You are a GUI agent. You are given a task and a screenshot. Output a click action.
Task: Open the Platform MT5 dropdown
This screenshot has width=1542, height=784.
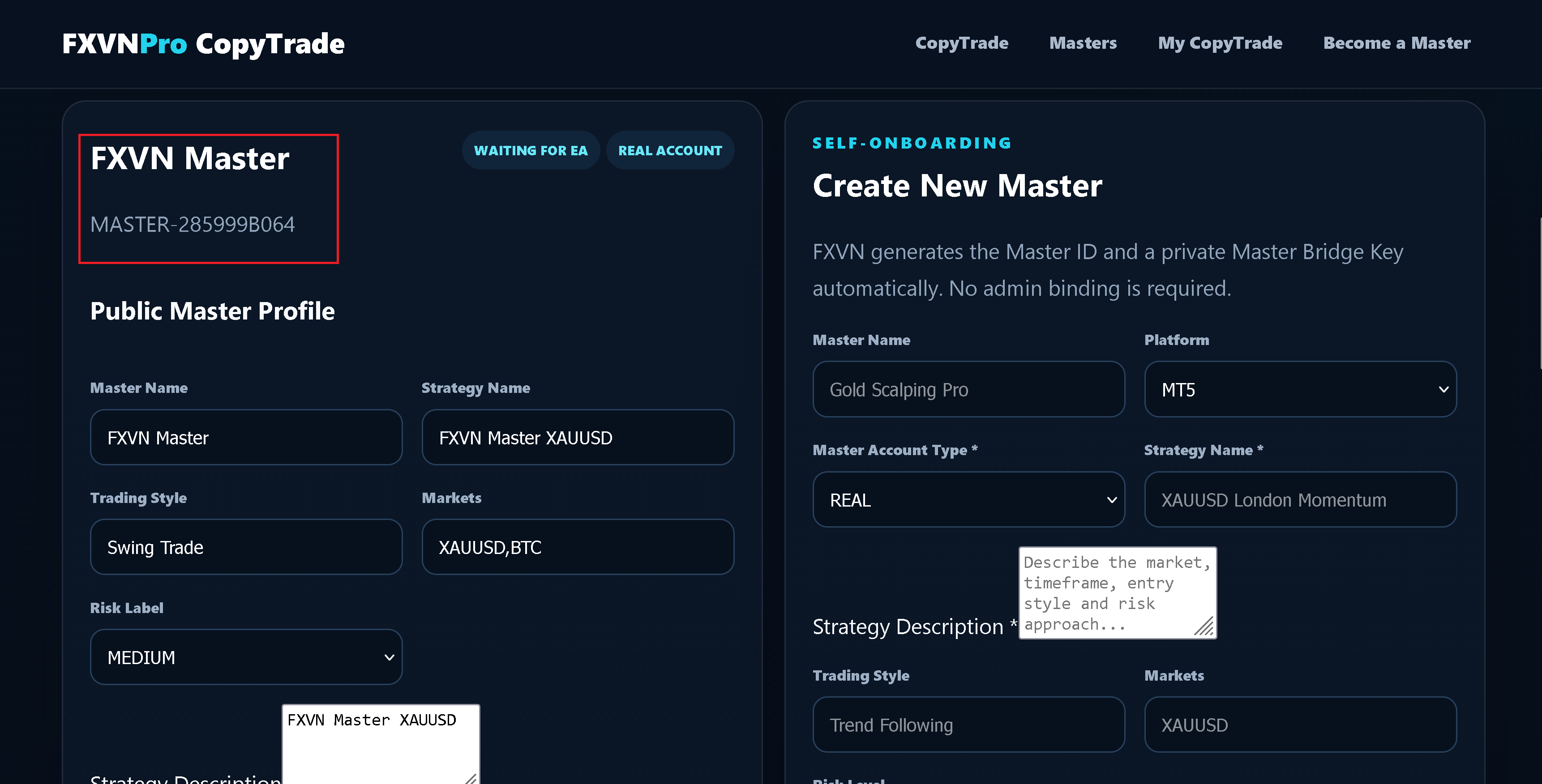click(1300, 389)
